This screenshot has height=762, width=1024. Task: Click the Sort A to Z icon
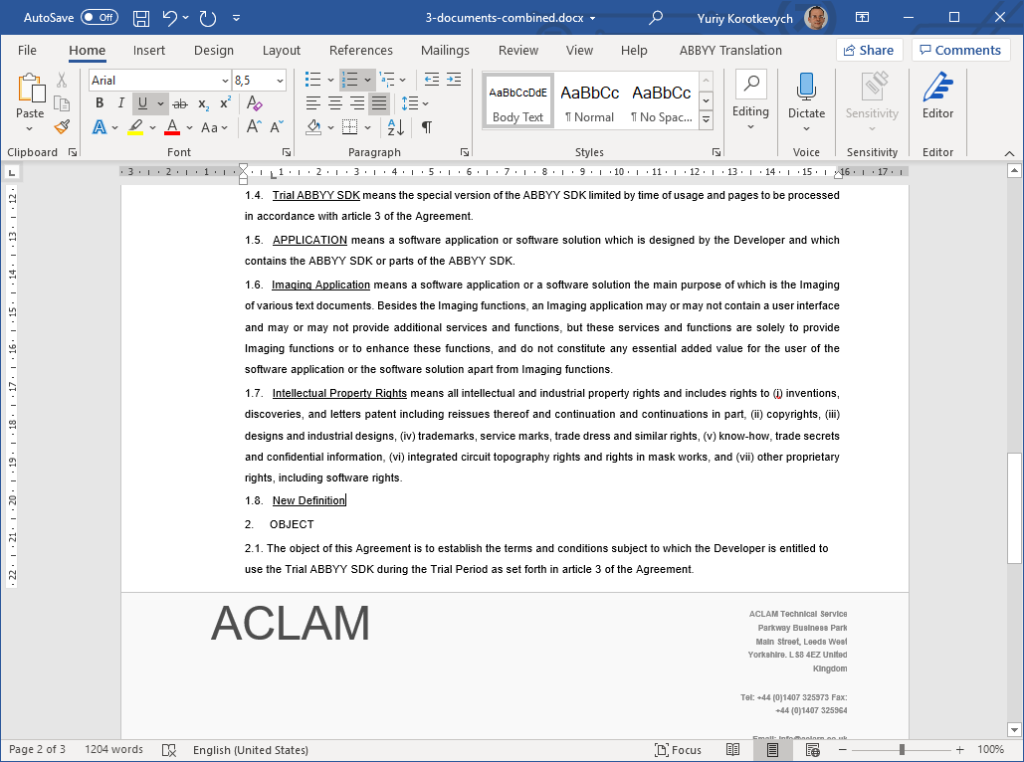(396, 127)
